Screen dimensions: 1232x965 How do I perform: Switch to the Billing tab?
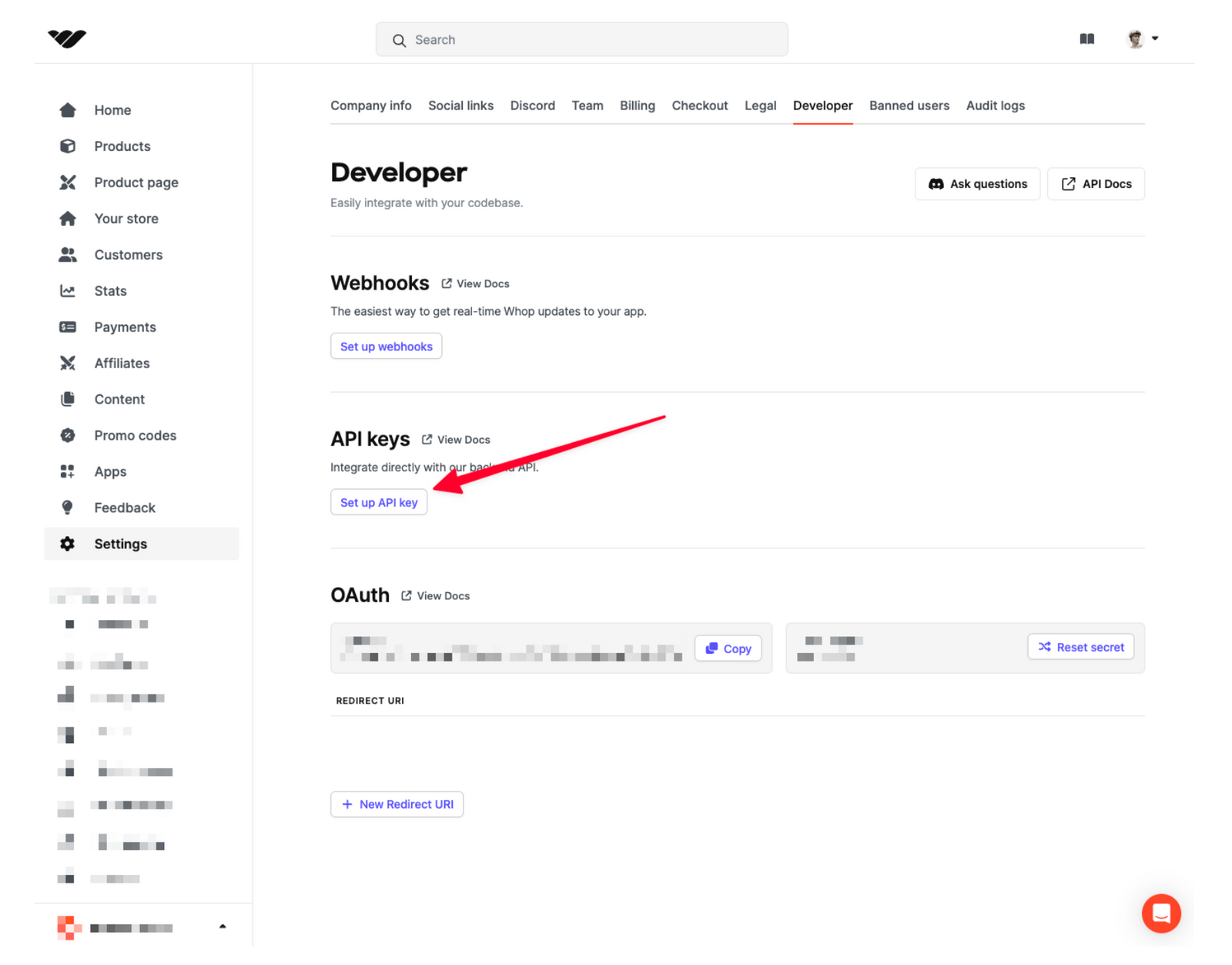637,106
